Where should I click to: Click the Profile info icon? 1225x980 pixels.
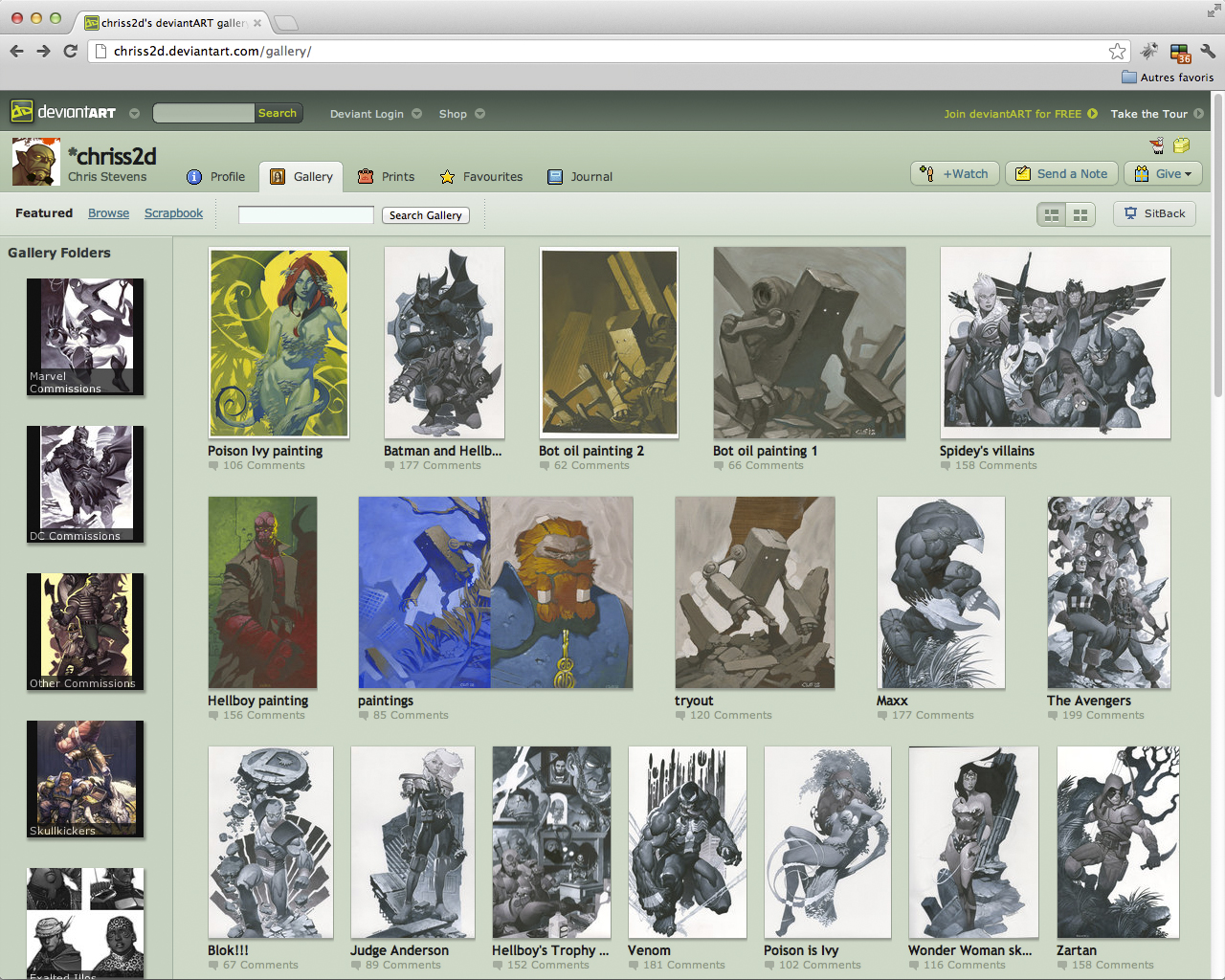click(x=194, y=177)
